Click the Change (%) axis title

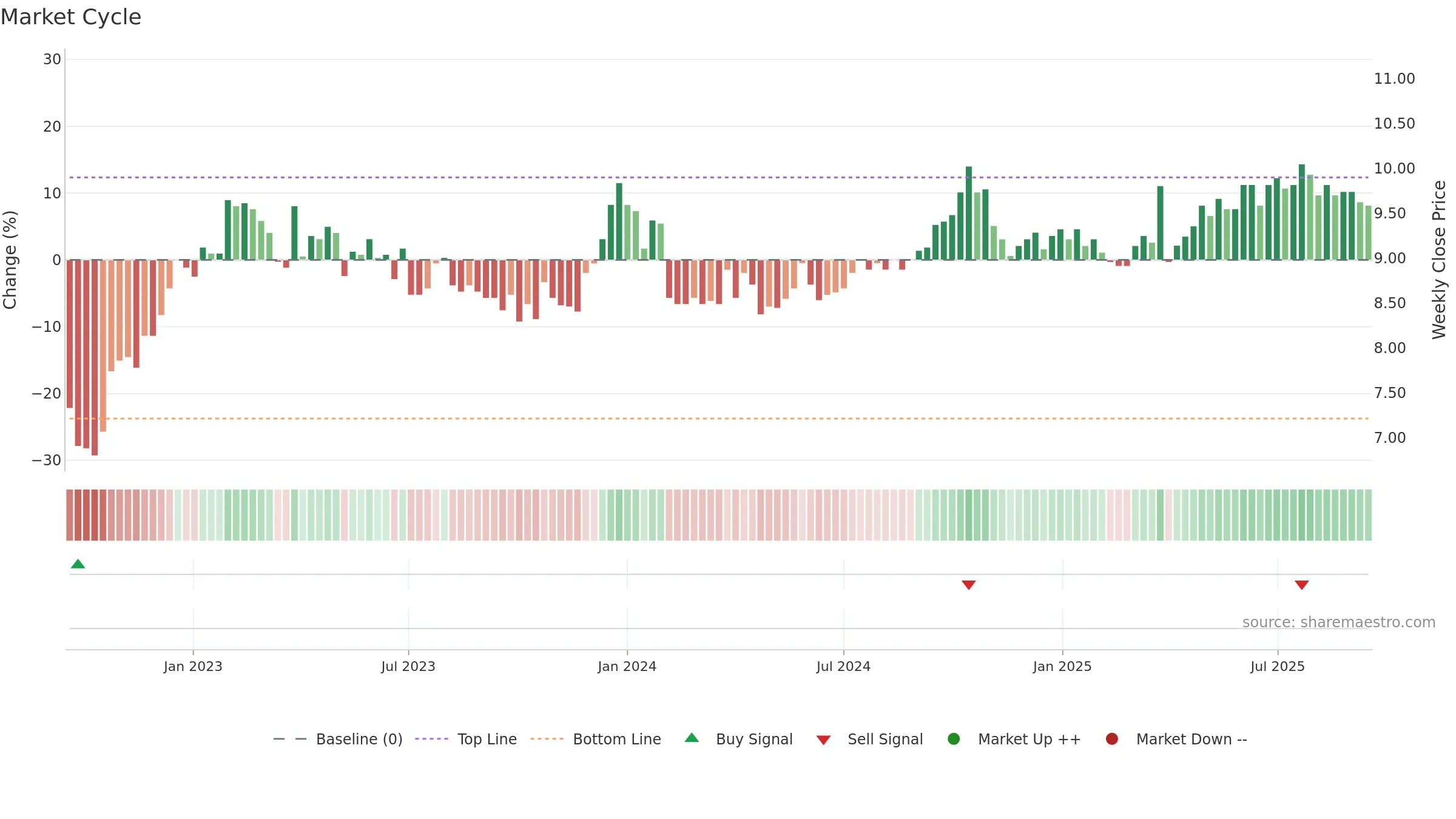(x=10, y=260)
